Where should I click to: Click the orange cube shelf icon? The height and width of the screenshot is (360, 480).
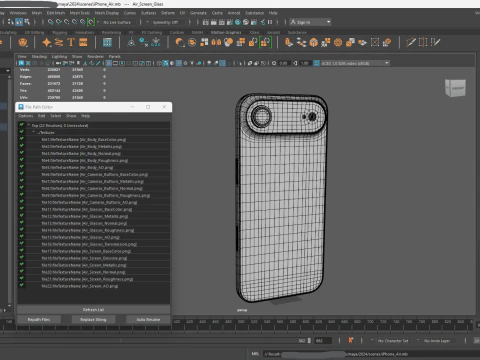(313, 42)
